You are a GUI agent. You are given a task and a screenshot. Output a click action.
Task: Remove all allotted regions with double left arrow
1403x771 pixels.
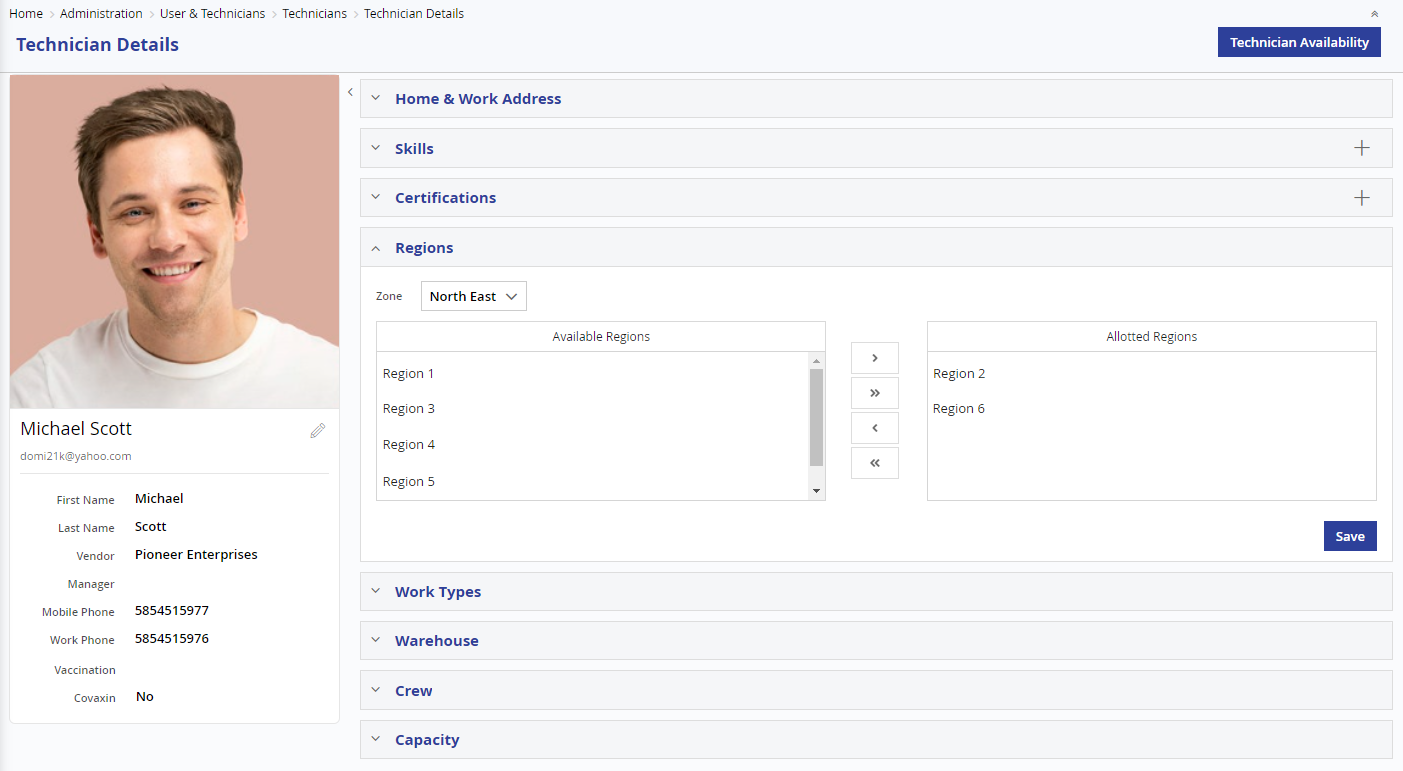tap(874, 462)
